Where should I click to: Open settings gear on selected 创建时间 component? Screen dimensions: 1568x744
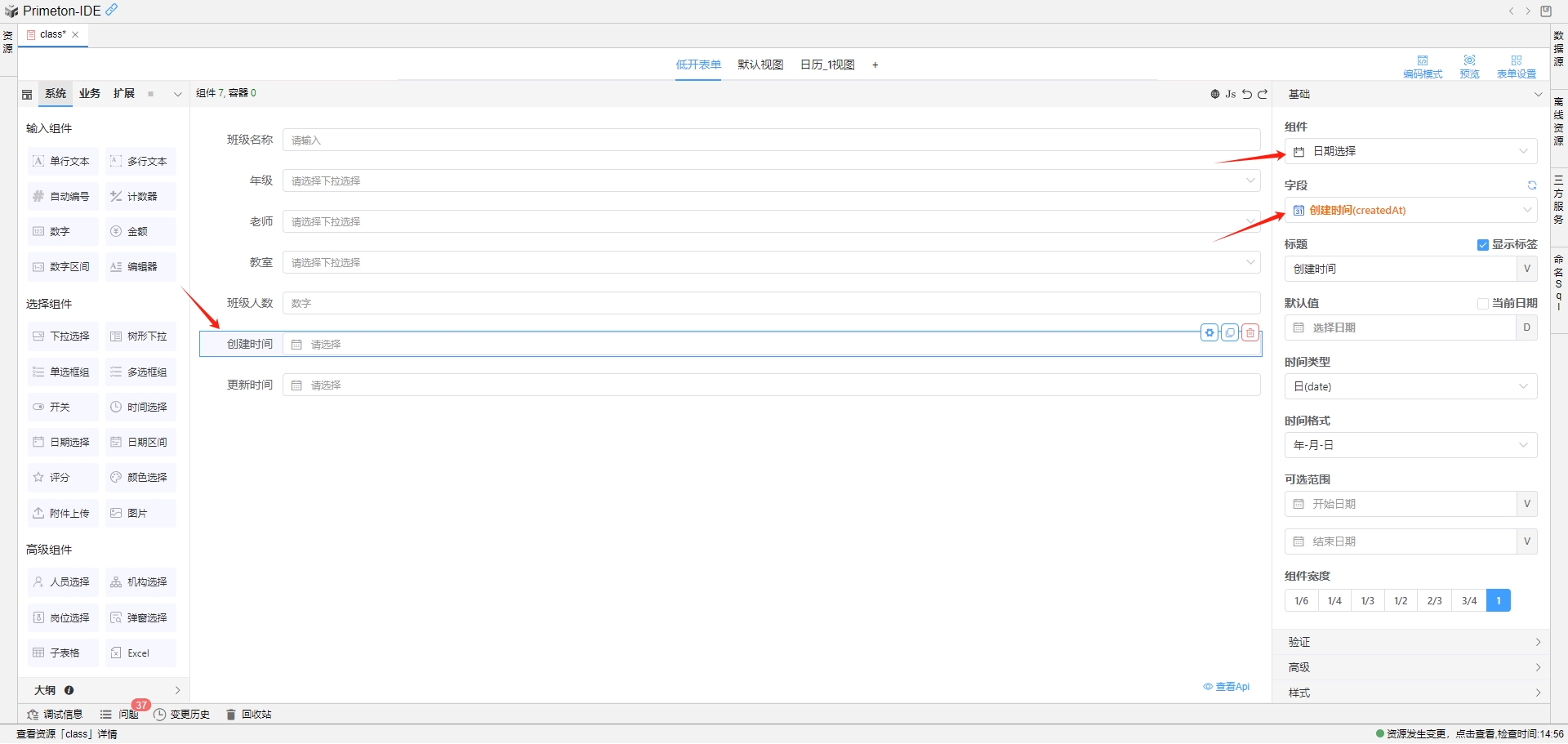pos(1209,332)
